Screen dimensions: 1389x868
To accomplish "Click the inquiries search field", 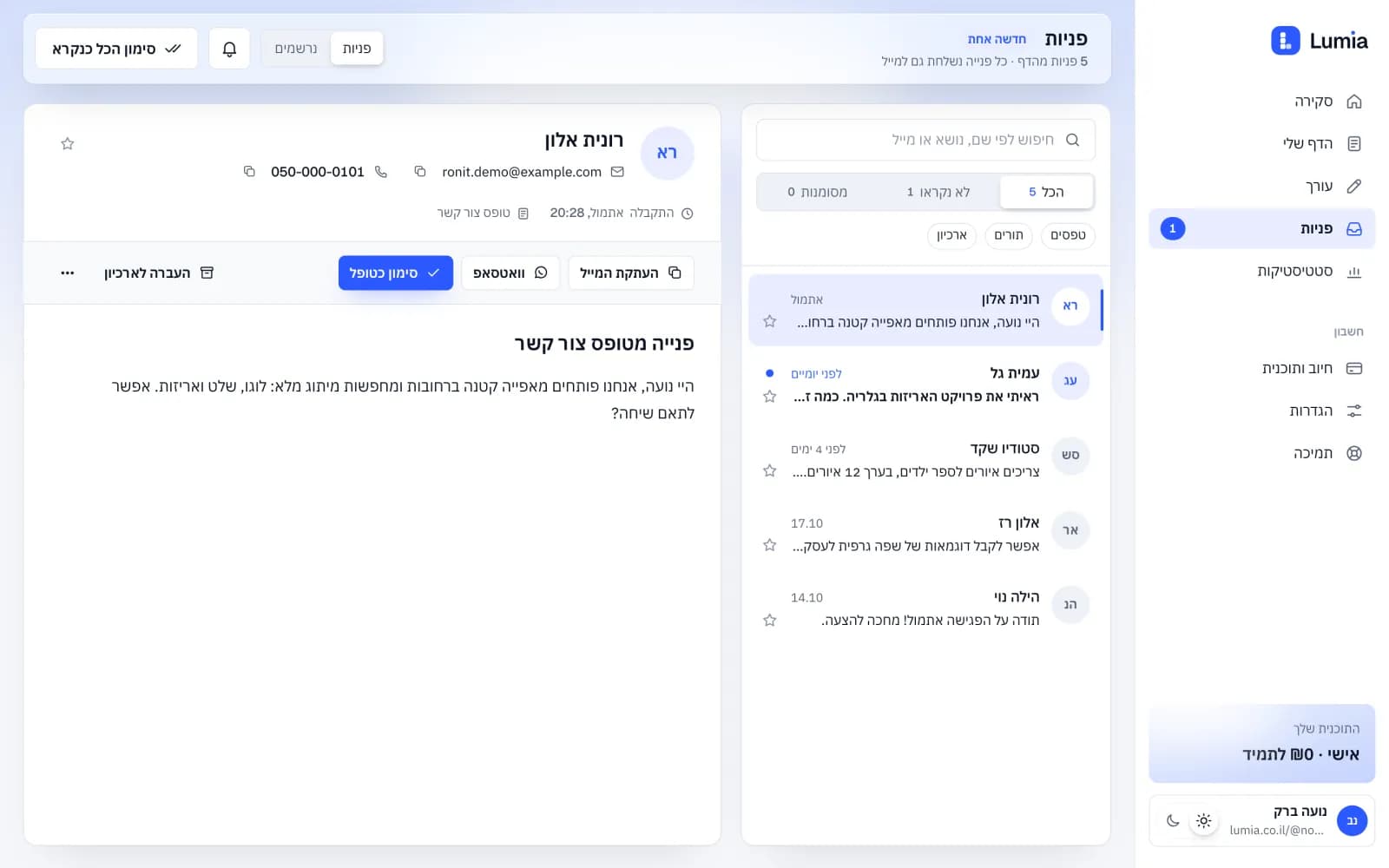I will [925, 140].
